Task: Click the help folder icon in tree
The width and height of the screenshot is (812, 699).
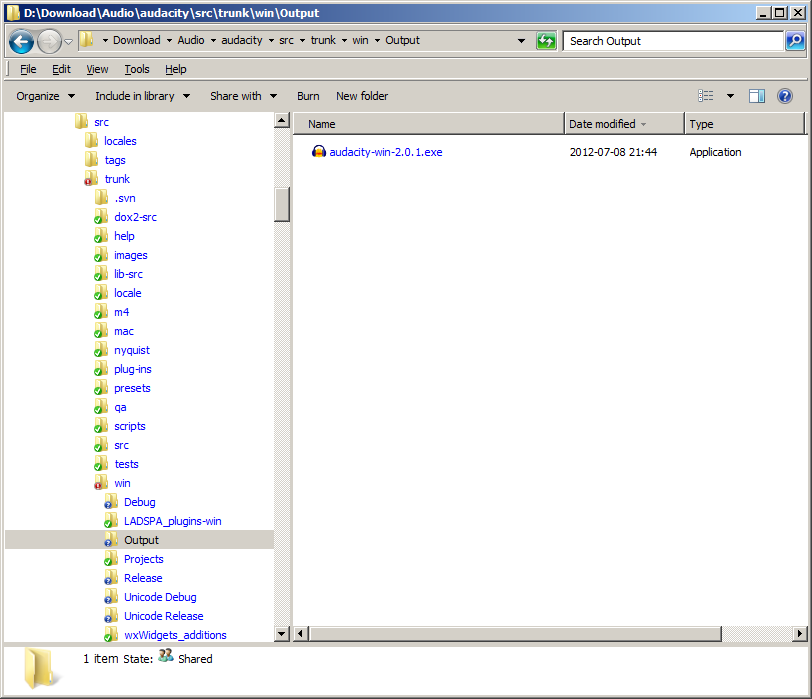Action: (x=101, y=236)
